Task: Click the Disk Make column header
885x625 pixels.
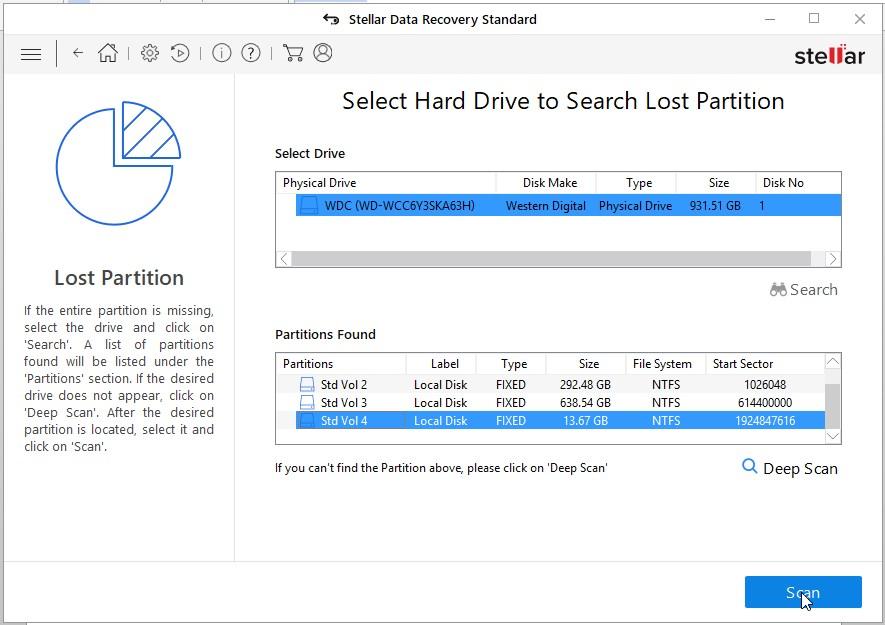Action: [546, 183]
